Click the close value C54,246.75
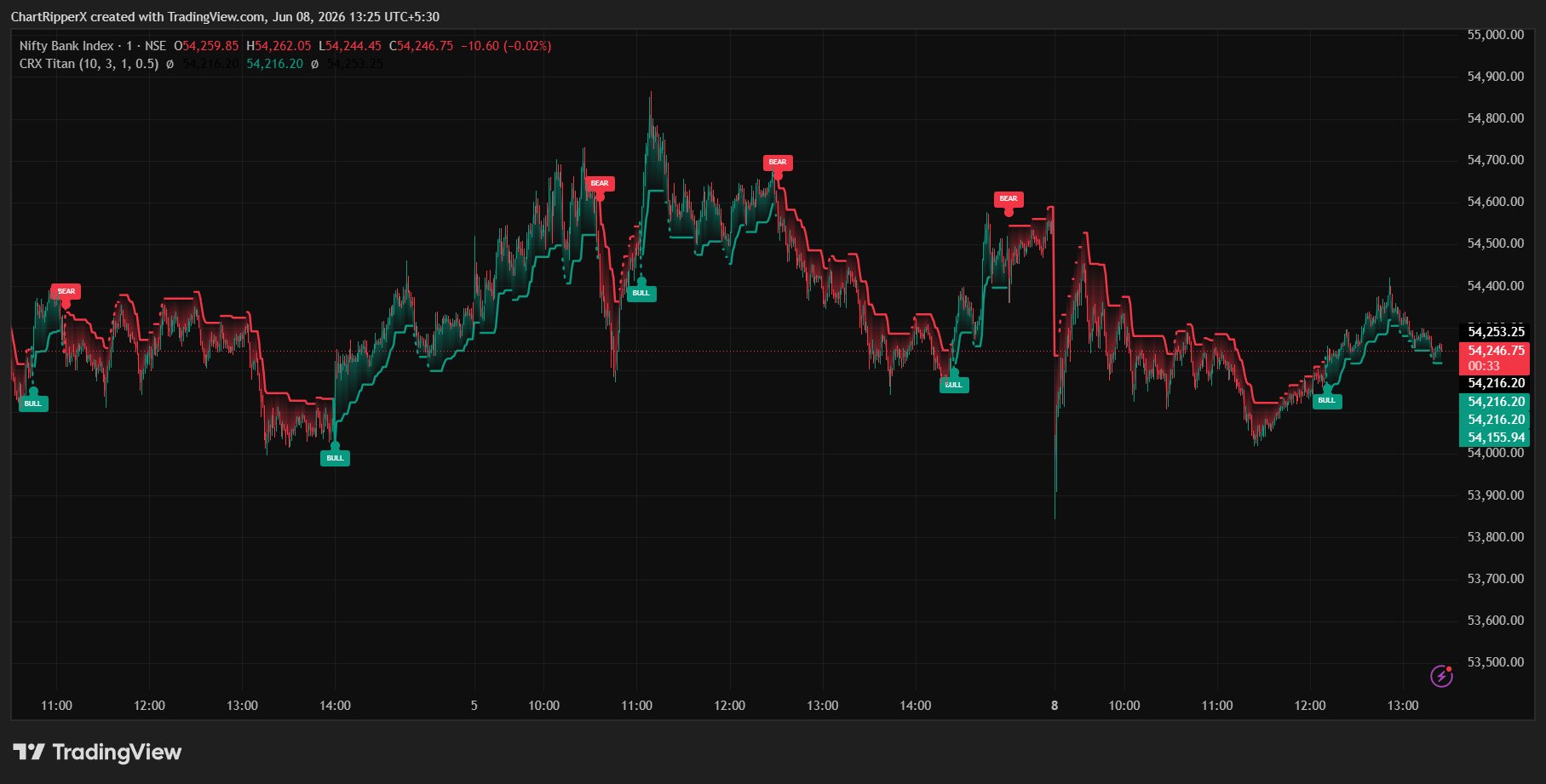Image resolution: width=1546 pixels, height=784 pixels. (421, 46)
